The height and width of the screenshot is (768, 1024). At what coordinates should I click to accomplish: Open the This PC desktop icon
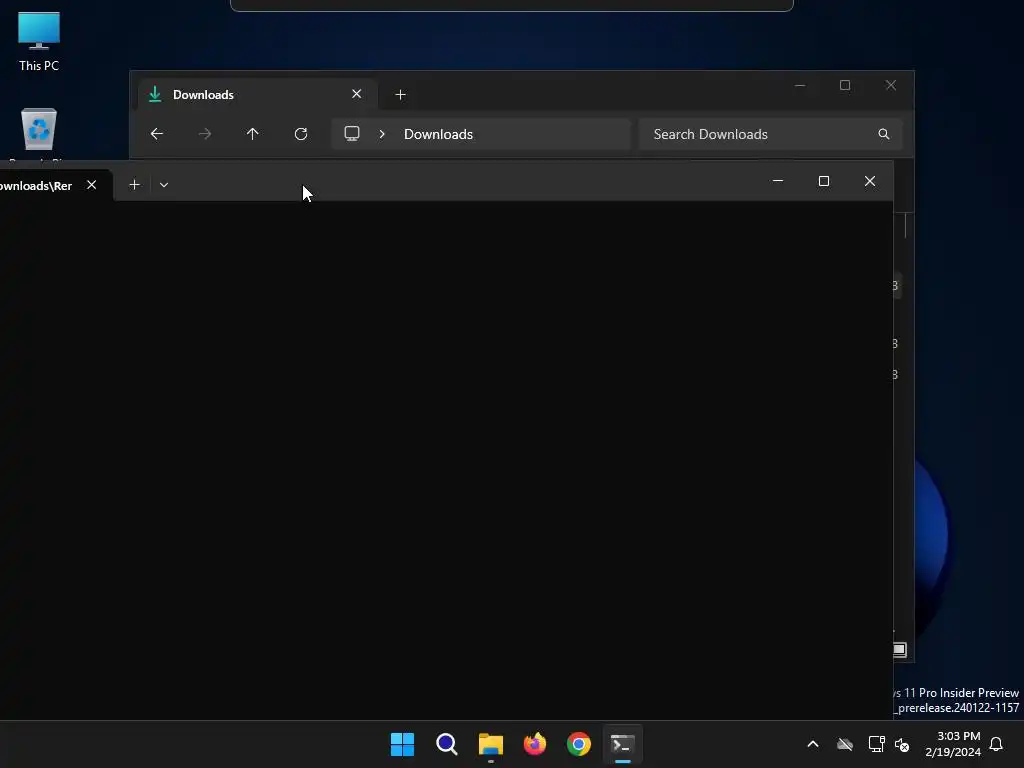[x=39, y=41]
